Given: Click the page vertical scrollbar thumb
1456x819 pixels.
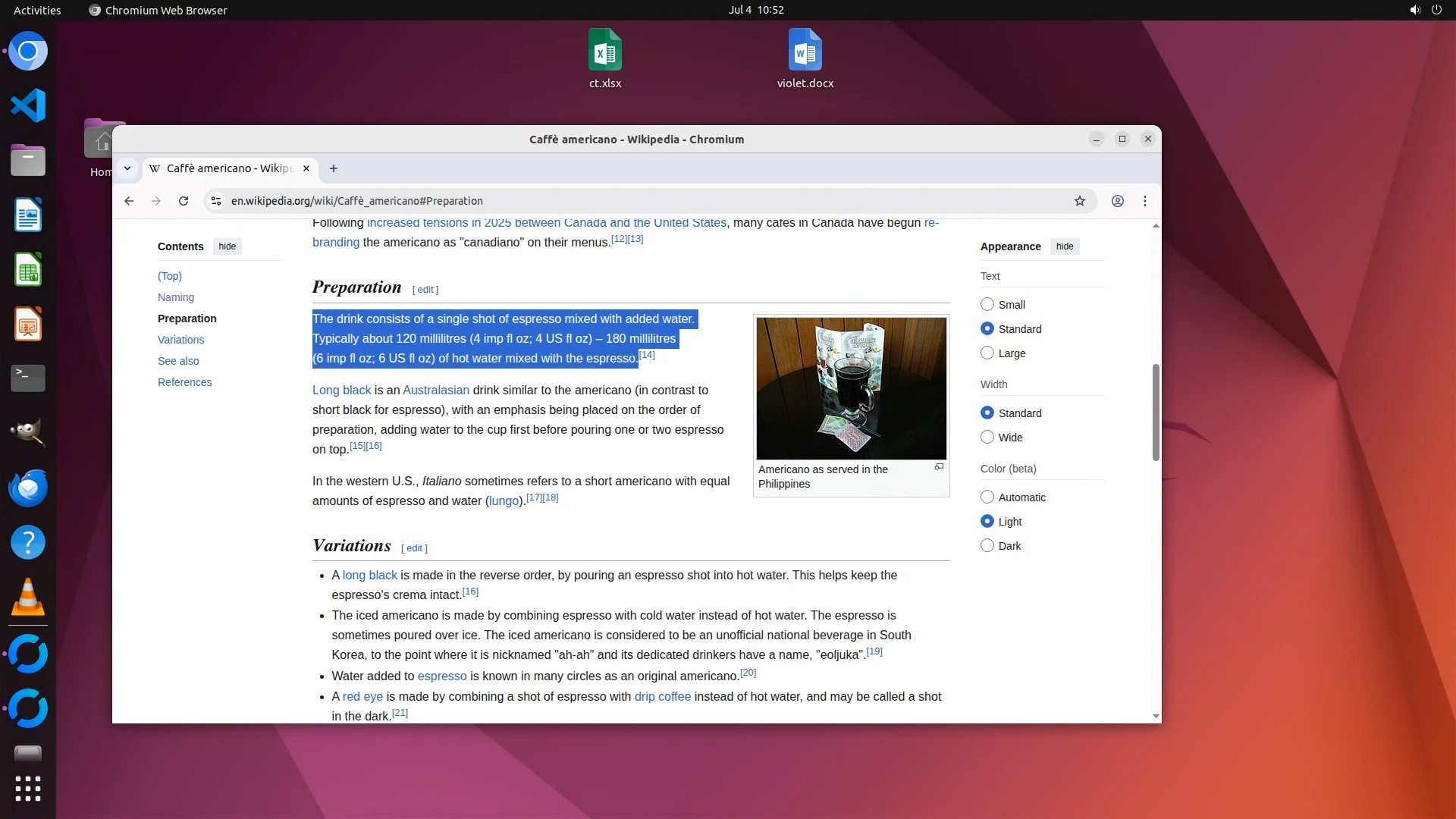Looking at the screenshot, I should pos(1156,412).
